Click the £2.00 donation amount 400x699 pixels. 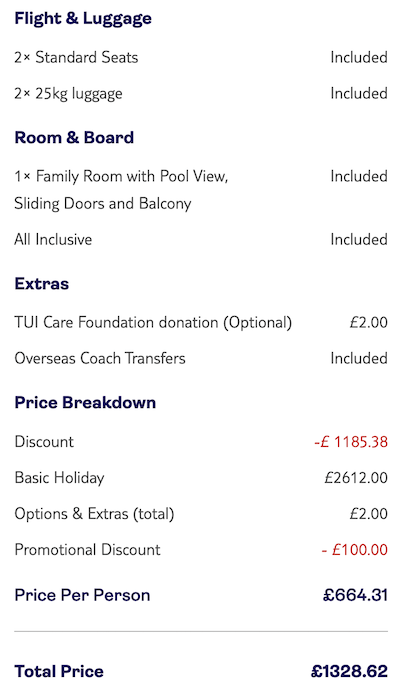click(x=368, y=322)
